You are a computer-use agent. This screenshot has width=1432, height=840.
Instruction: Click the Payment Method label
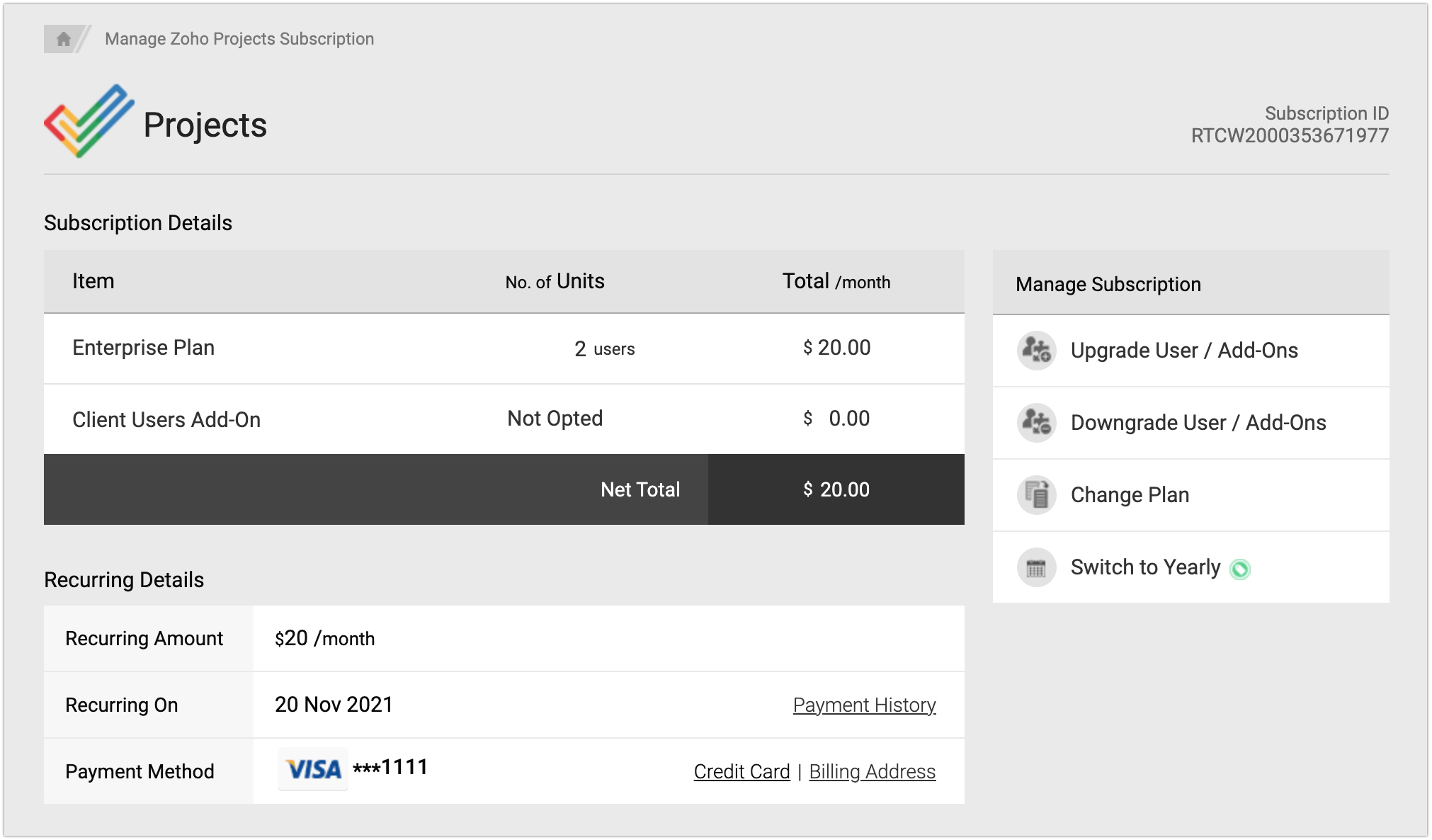(x=140, y=771)
